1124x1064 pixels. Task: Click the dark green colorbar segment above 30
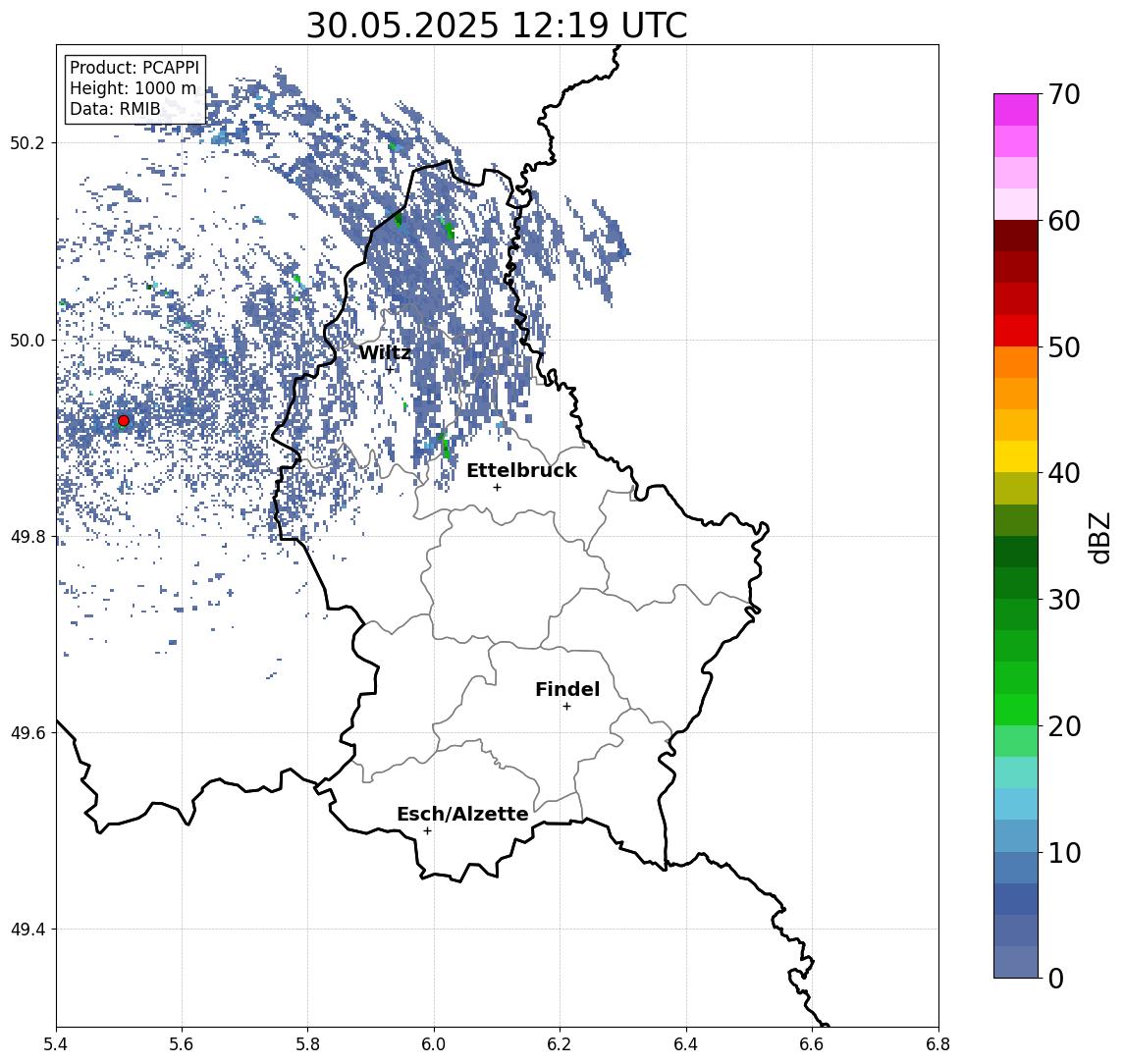click(x=1016, y=583)
